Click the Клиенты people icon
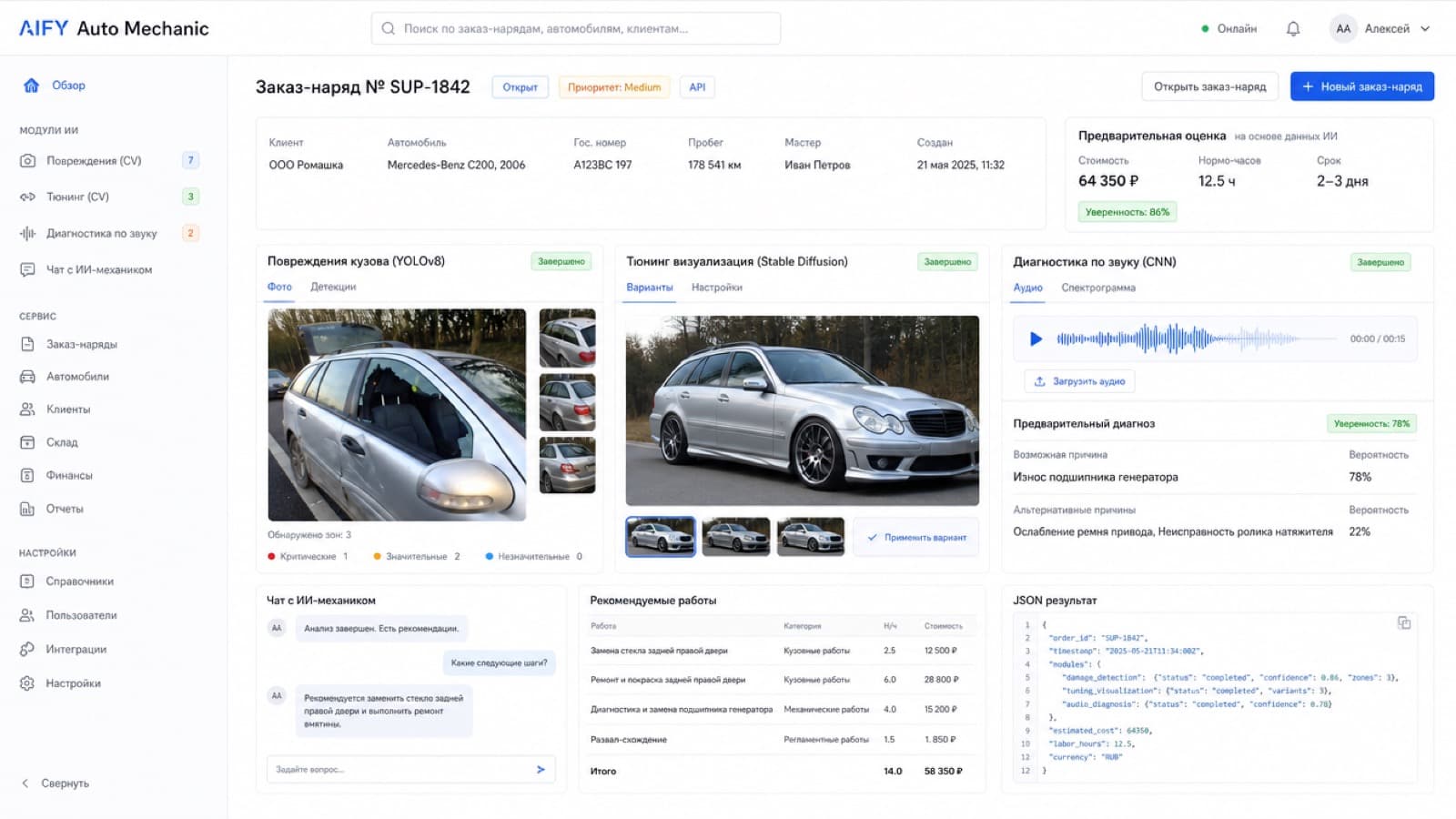The height and width of the screenshot is (819, 1456). pos(27,409)
